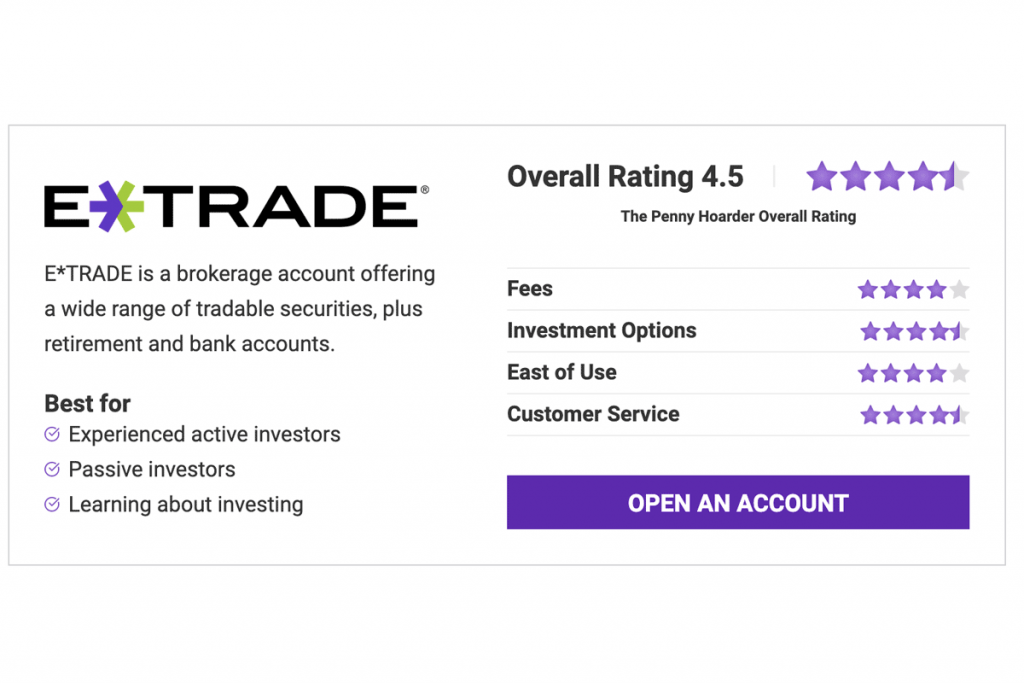Click the Fees star rating
Image resolution: width=1024 pixels, height=683 pixels.
(913, 290)
